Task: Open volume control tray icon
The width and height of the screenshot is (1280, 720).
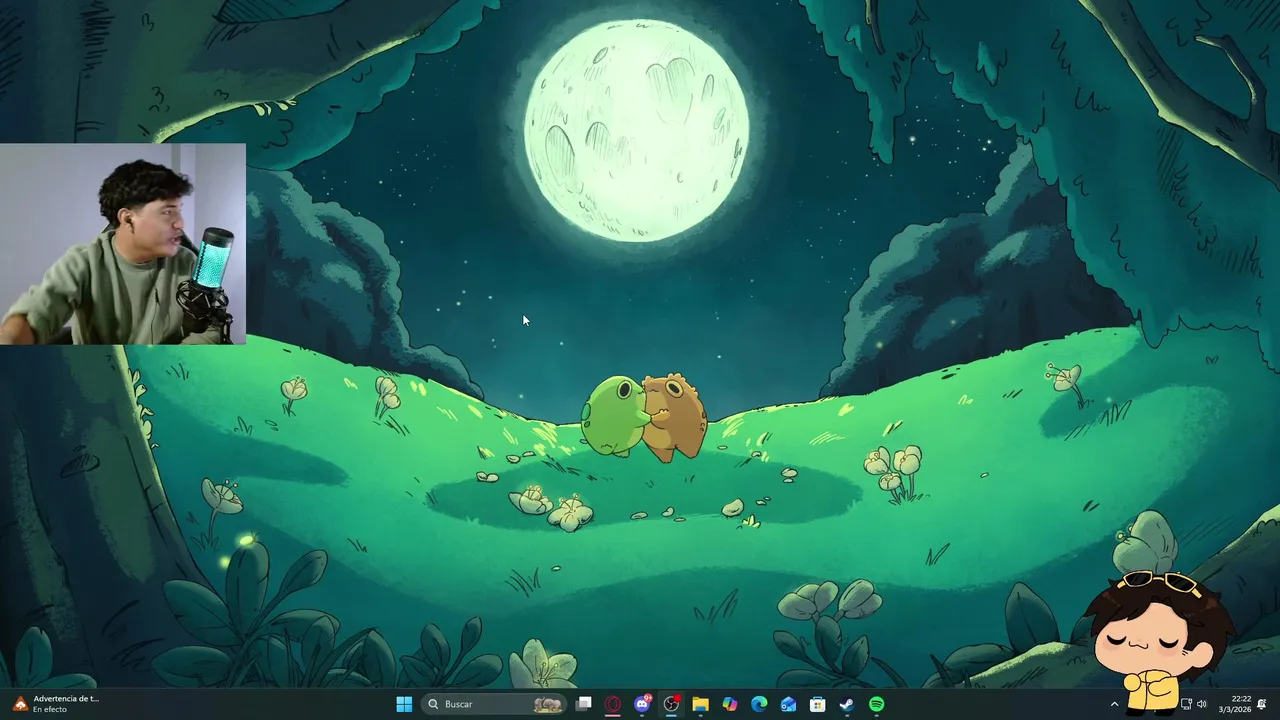Action: [1202, 704]
